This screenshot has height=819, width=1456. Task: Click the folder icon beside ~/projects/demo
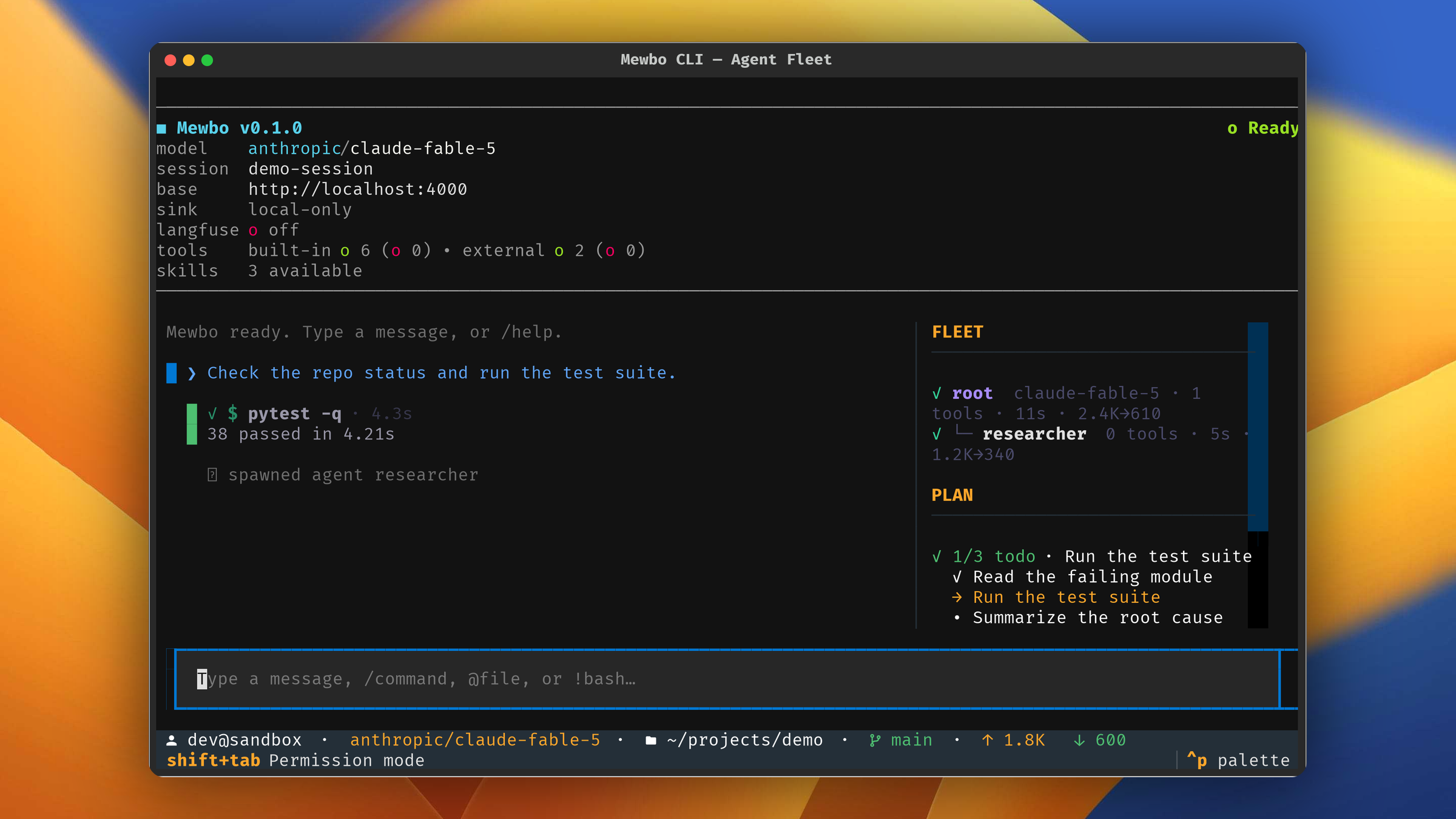(651, 740)
